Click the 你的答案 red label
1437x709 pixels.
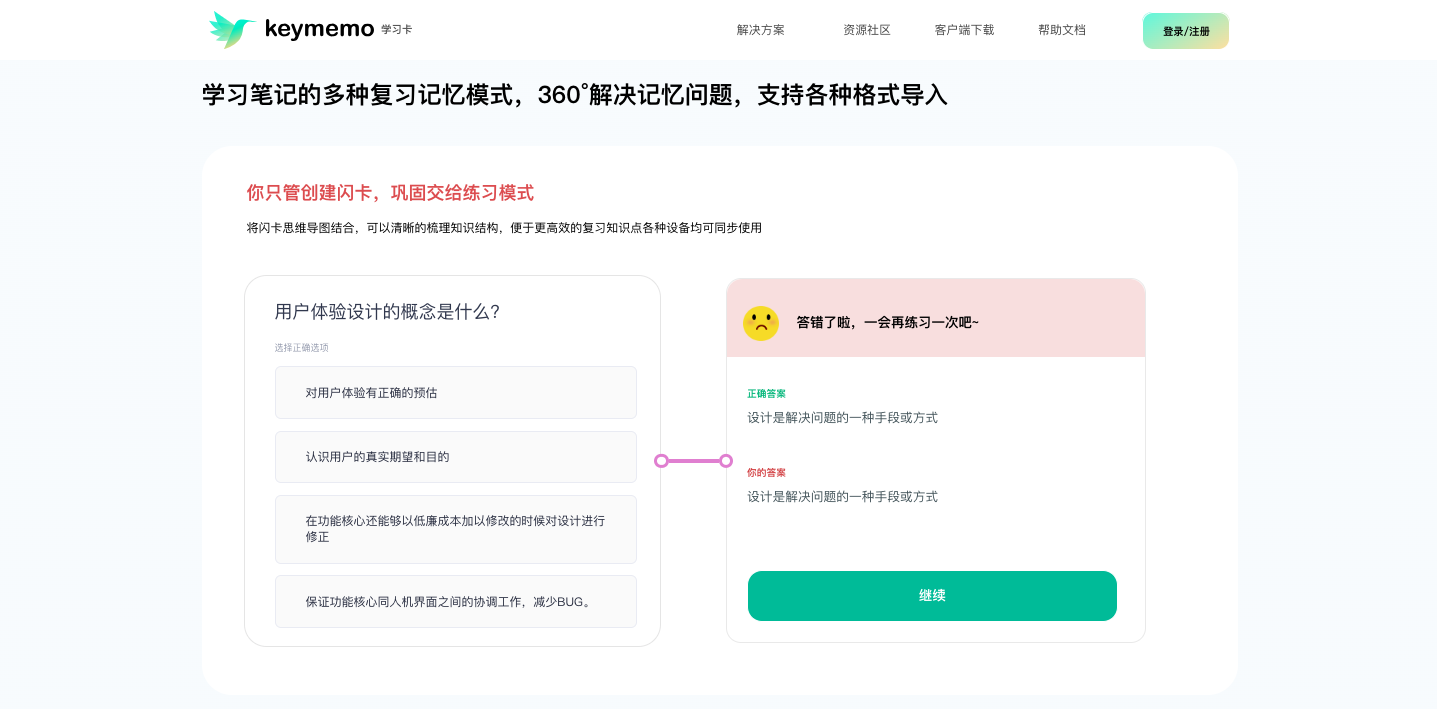click(766, 472)
